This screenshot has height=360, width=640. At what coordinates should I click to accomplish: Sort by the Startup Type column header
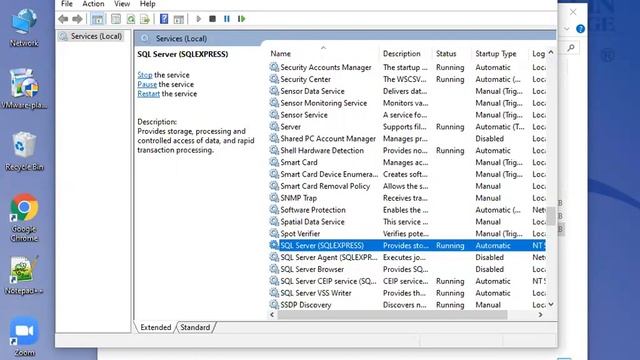(x=496, y=53)
